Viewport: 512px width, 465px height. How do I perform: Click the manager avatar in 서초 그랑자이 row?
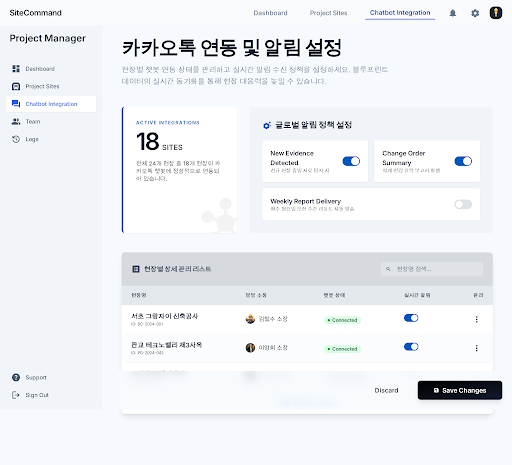pos(250,319)
